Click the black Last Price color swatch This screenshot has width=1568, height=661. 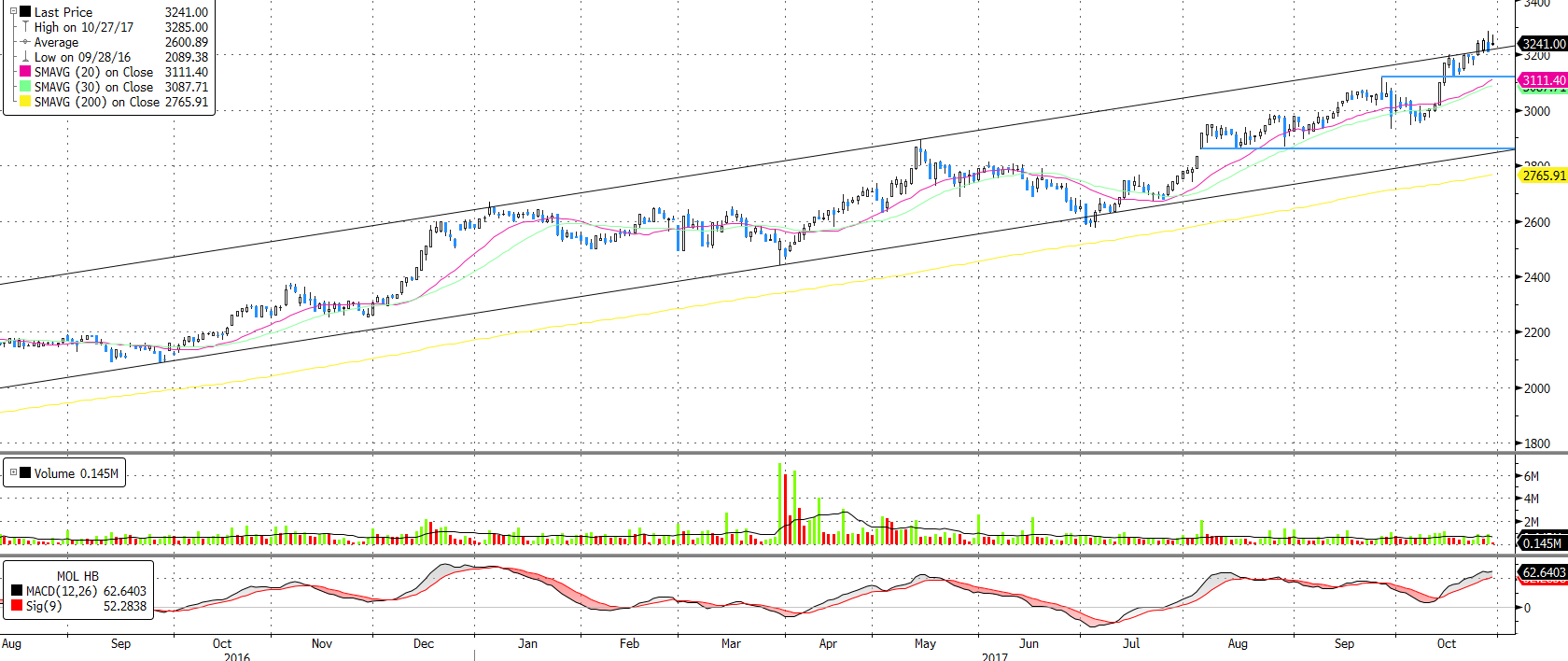25,12
